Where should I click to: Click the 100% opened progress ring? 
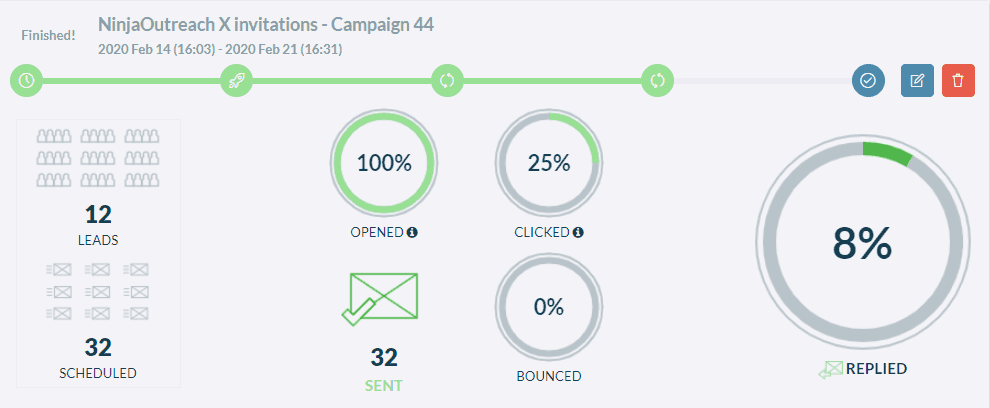(x=384, y=164)
